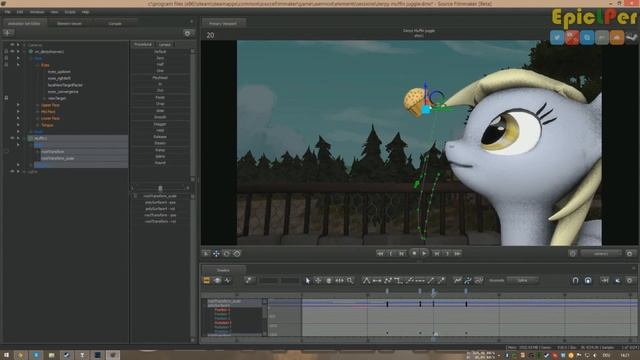The image size is (640, 360).
Task: Expand the Lights tree arrow
Action: click(x=18, y=172)
